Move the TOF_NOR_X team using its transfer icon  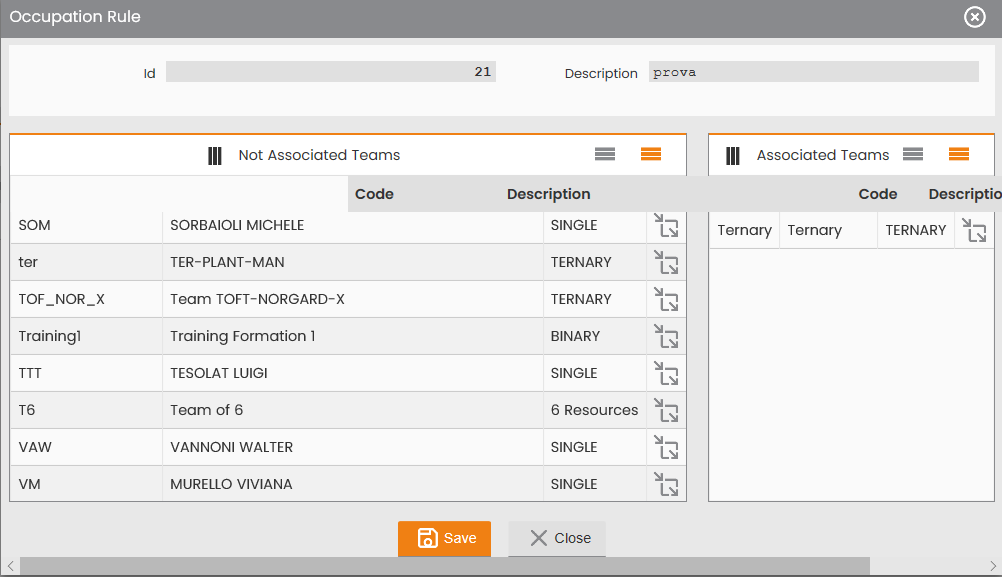tap(666, 300)
